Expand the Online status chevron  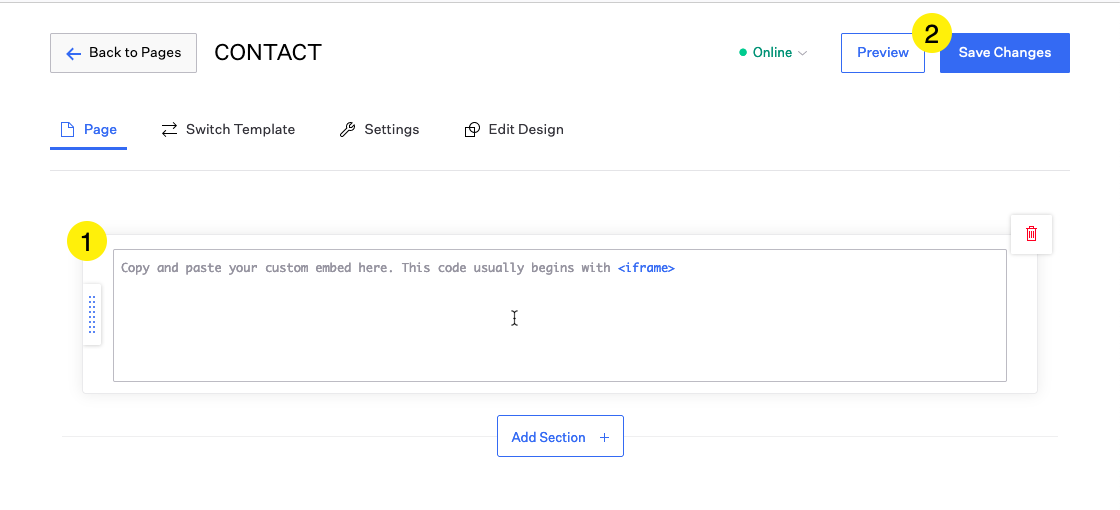[x=802, y=53]
